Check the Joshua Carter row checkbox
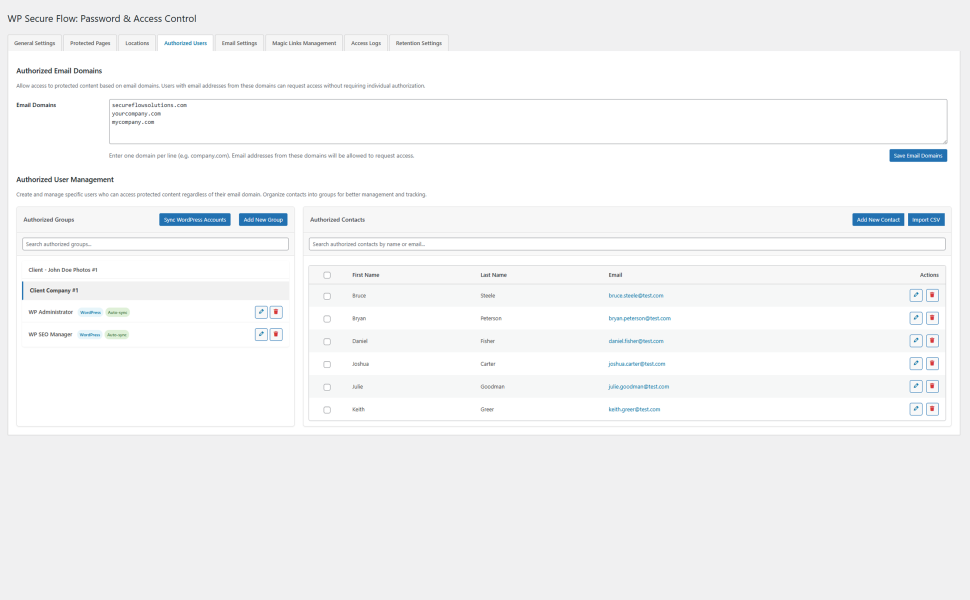The image size is (970, 600). coord(327,364)
